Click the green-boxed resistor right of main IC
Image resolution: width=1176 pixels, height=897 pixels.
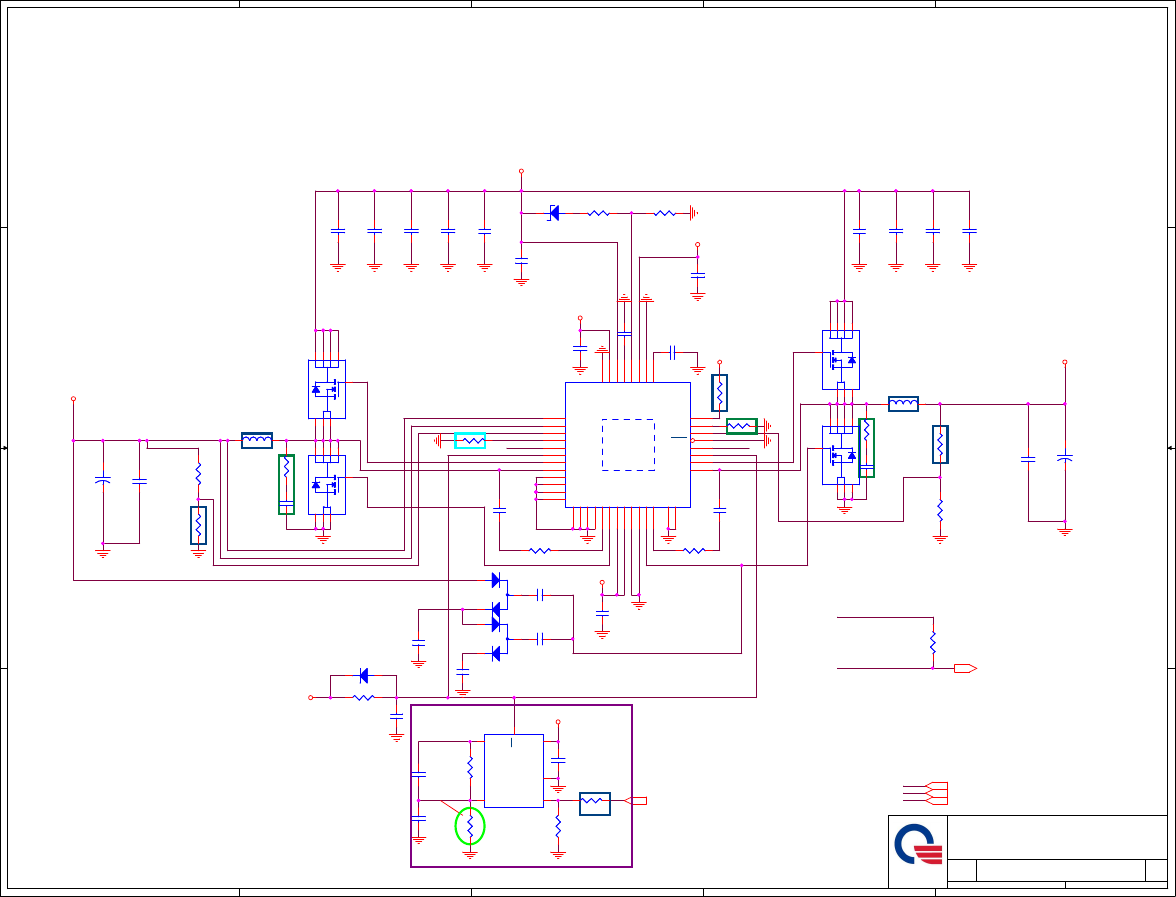[742, 426]
